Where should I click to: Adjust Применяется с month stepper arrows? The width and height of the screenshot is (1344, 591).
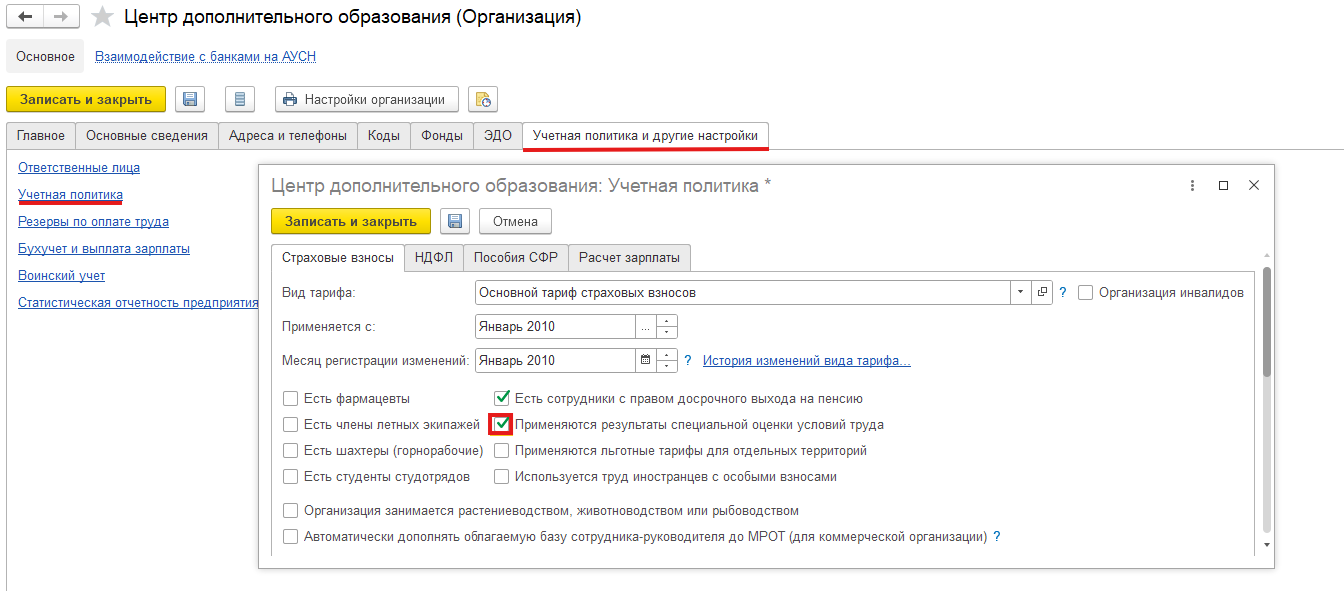click(666, 326)
